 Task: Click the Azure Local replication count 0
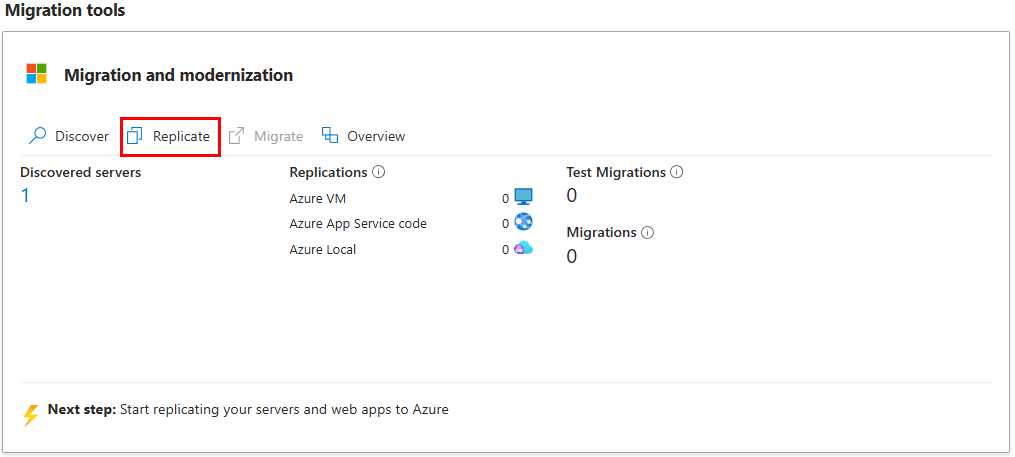click(x=506, y=249)
